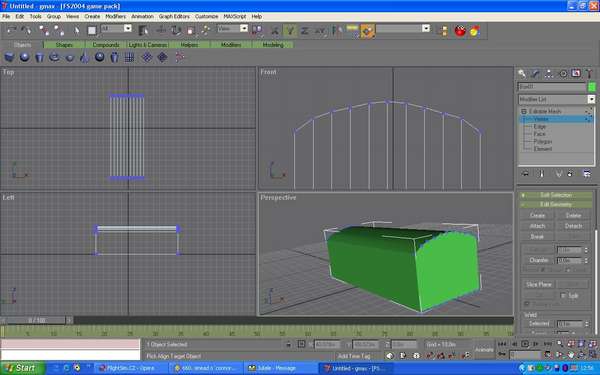This screenshot has width=600, height=375.
Task: Open the File menu
Action: tap(6, 16)
